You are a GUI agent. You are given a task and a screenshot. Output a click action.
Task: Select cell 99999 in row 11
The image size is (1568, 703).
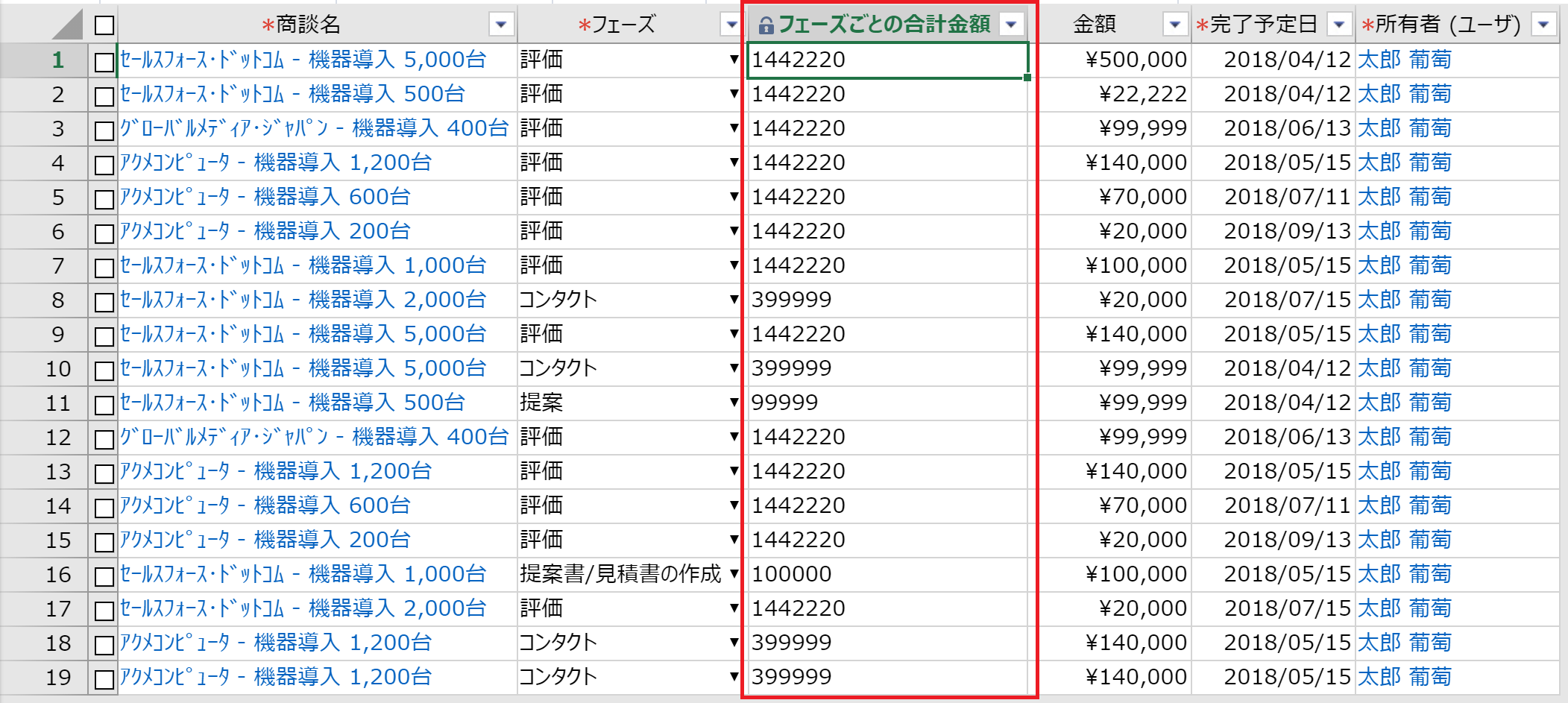(x=887, y=403)
